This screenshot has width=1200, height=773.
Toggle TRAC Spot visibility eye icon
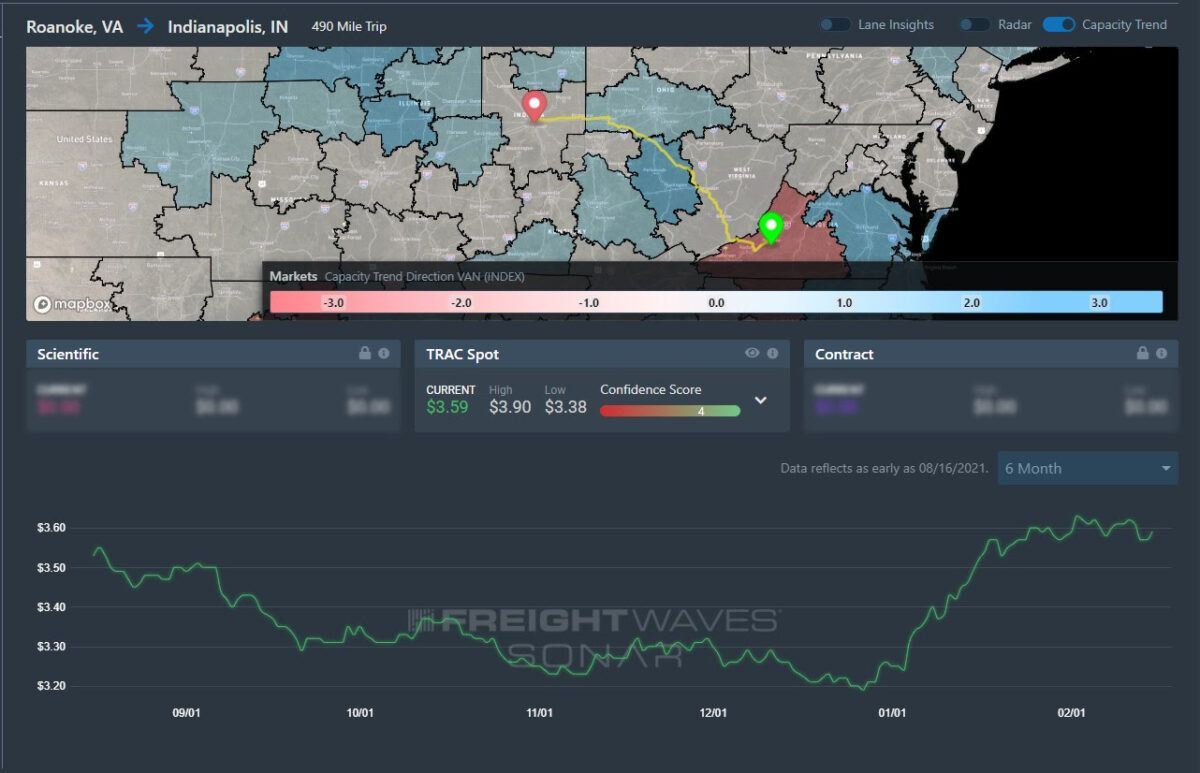(752, 354)
